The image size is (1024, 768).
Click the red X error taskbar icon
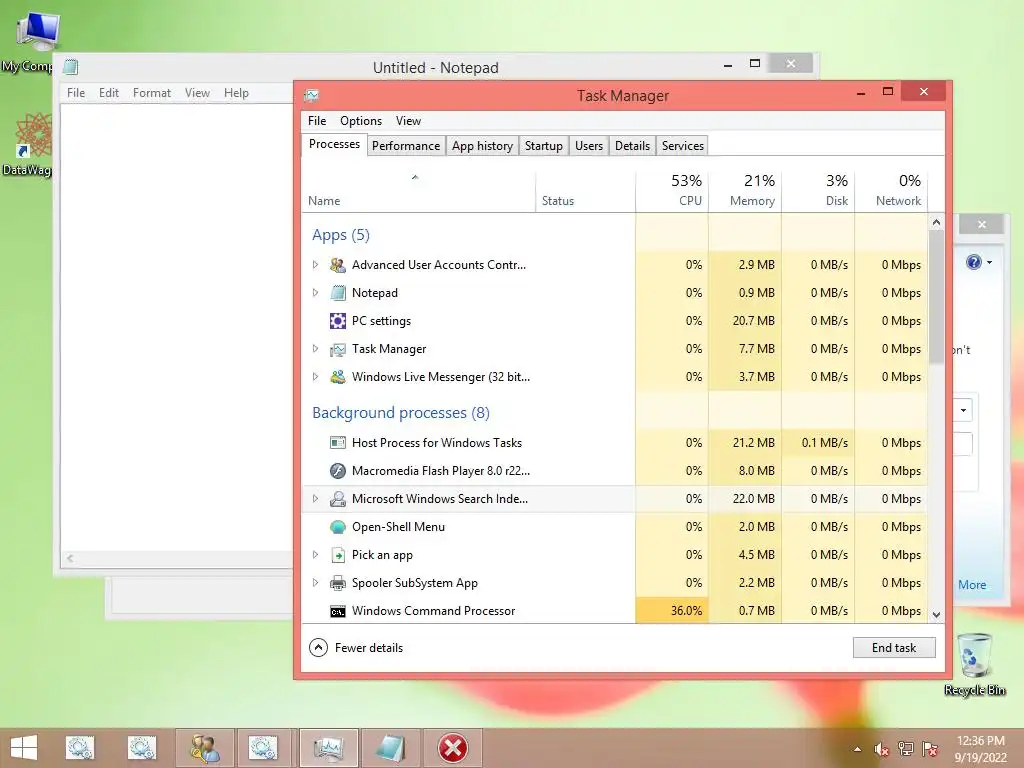(x=453, y=748)
